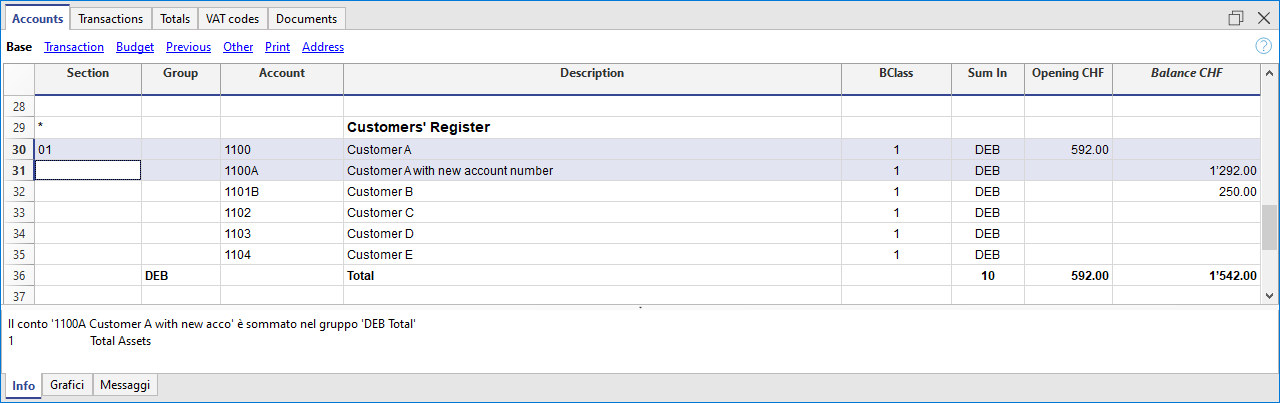Select the empty Section cell in row 31
Image resolution: width=1280 pixels, height=403 pixels.
pyautogui.click(x=88, y=171)
